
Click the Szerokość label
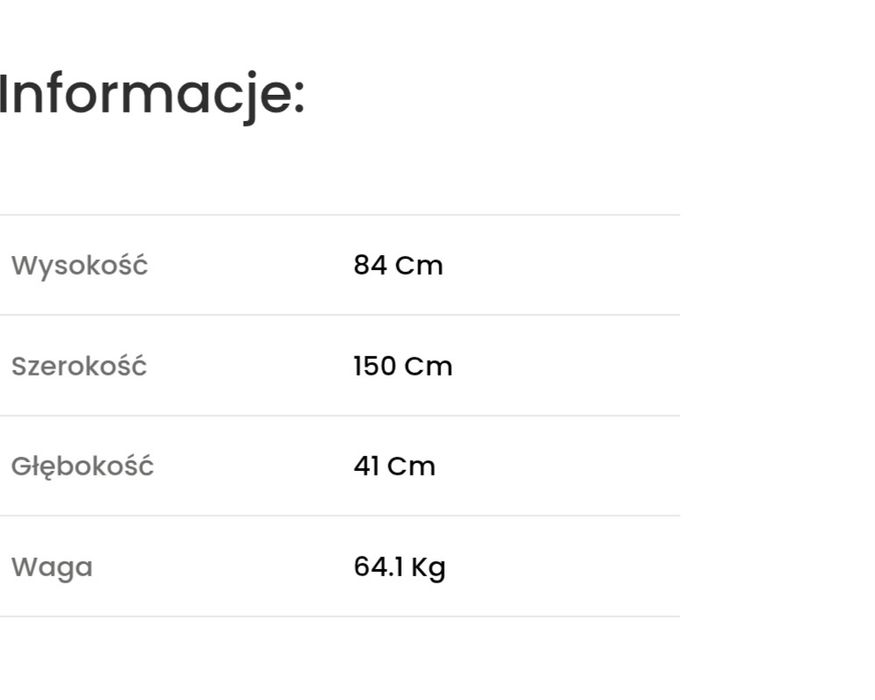tap(79, 366)
